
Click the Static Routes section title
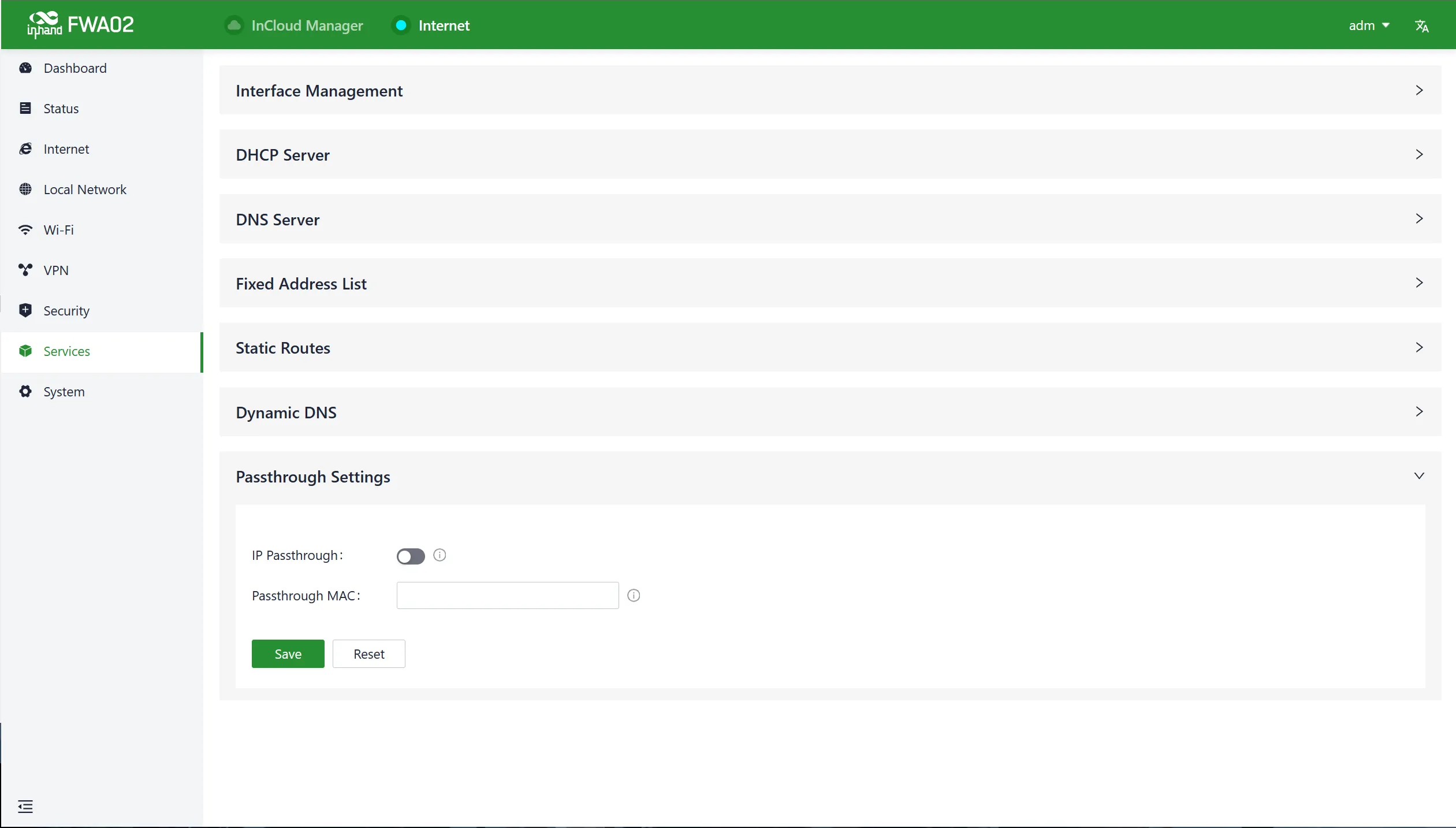coord(283,348)
